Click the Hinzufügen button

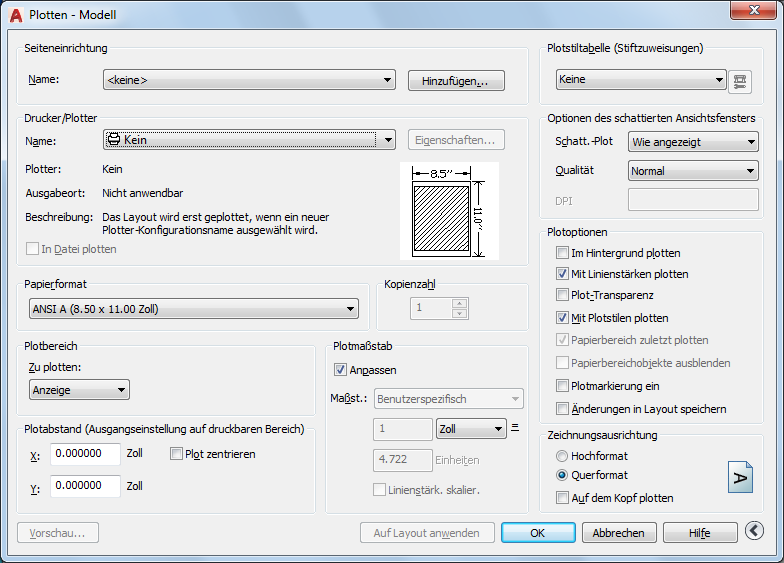(456, 81)
